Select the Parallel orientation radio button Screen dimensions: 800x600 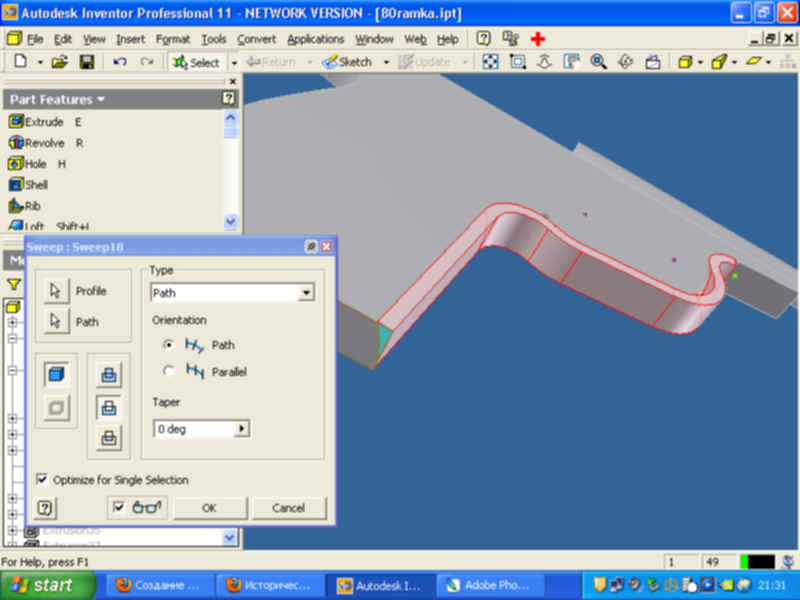pos(169,372)
